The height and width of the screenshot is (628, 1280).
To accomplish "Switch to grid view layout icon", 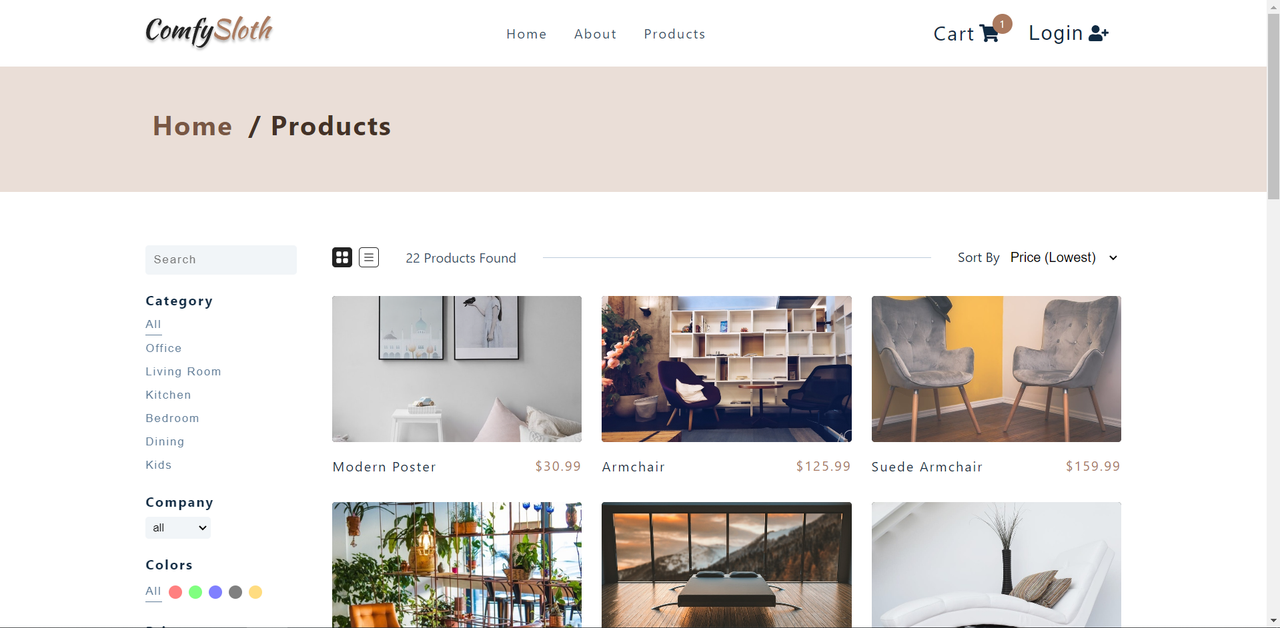I will click(342, 258).
